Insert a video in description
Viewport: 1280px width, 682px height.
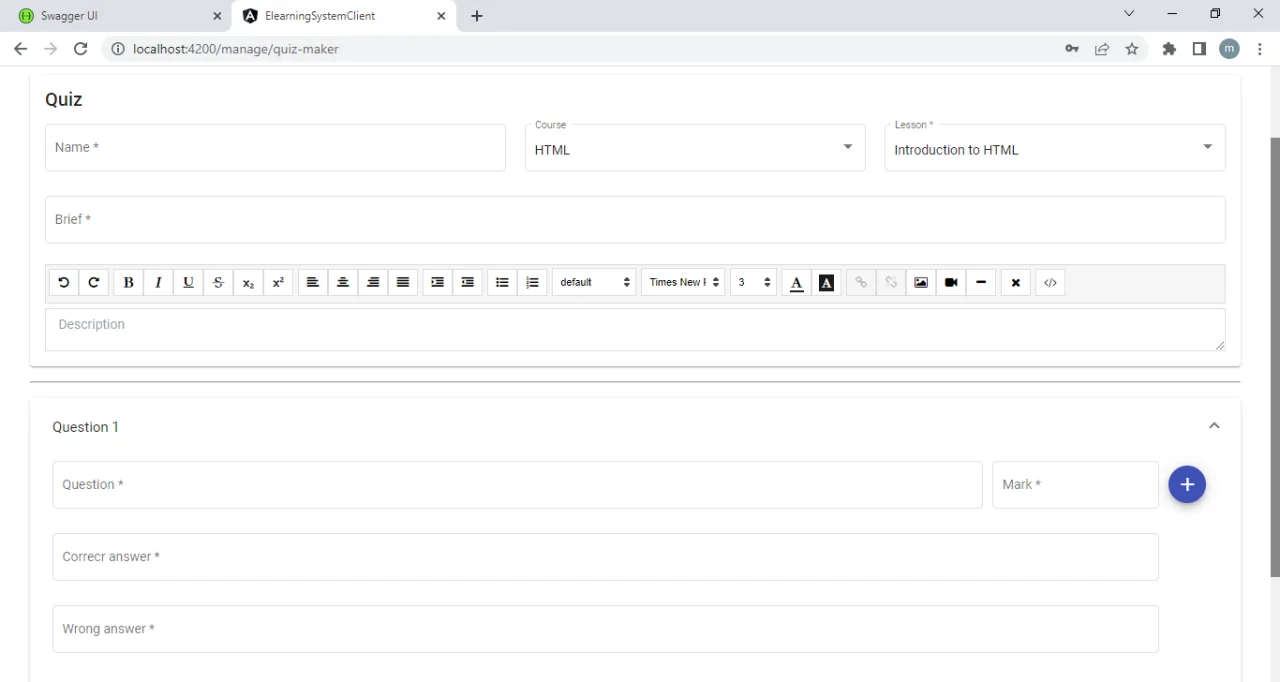pos(951,283)
